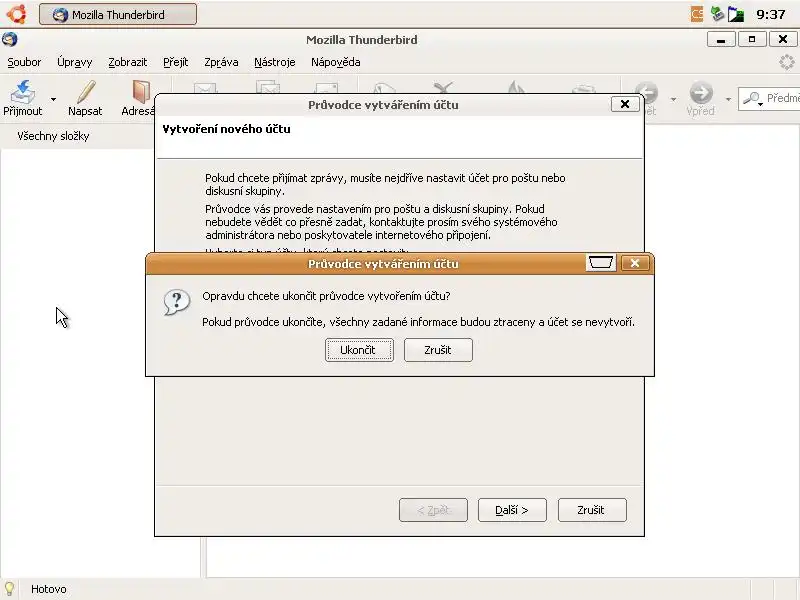Click Další > in the account wizard
The image size is (800, 600).
[512, 510]
